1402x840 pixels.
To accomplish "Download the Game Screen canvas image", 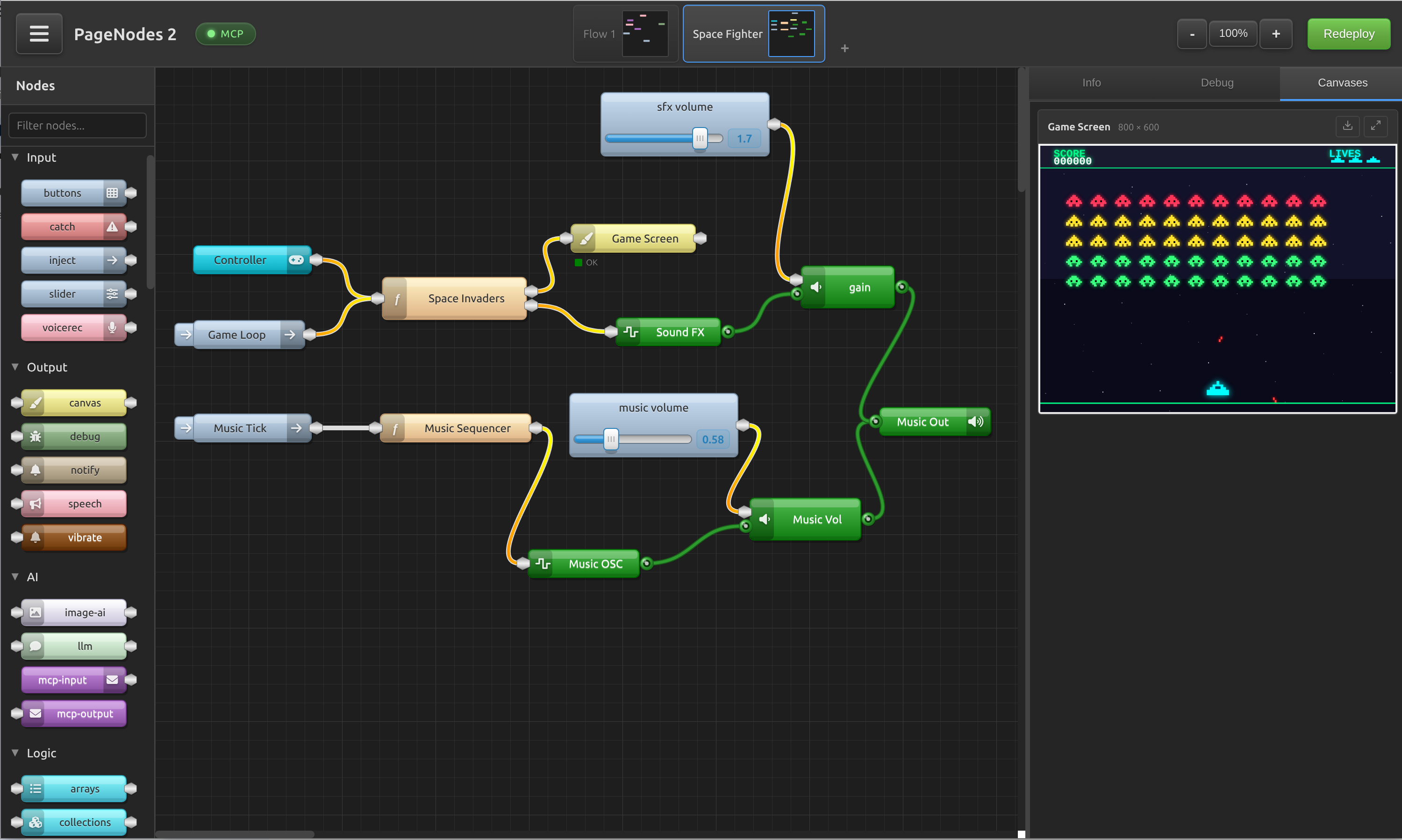I will click(x=1348, y=126).
